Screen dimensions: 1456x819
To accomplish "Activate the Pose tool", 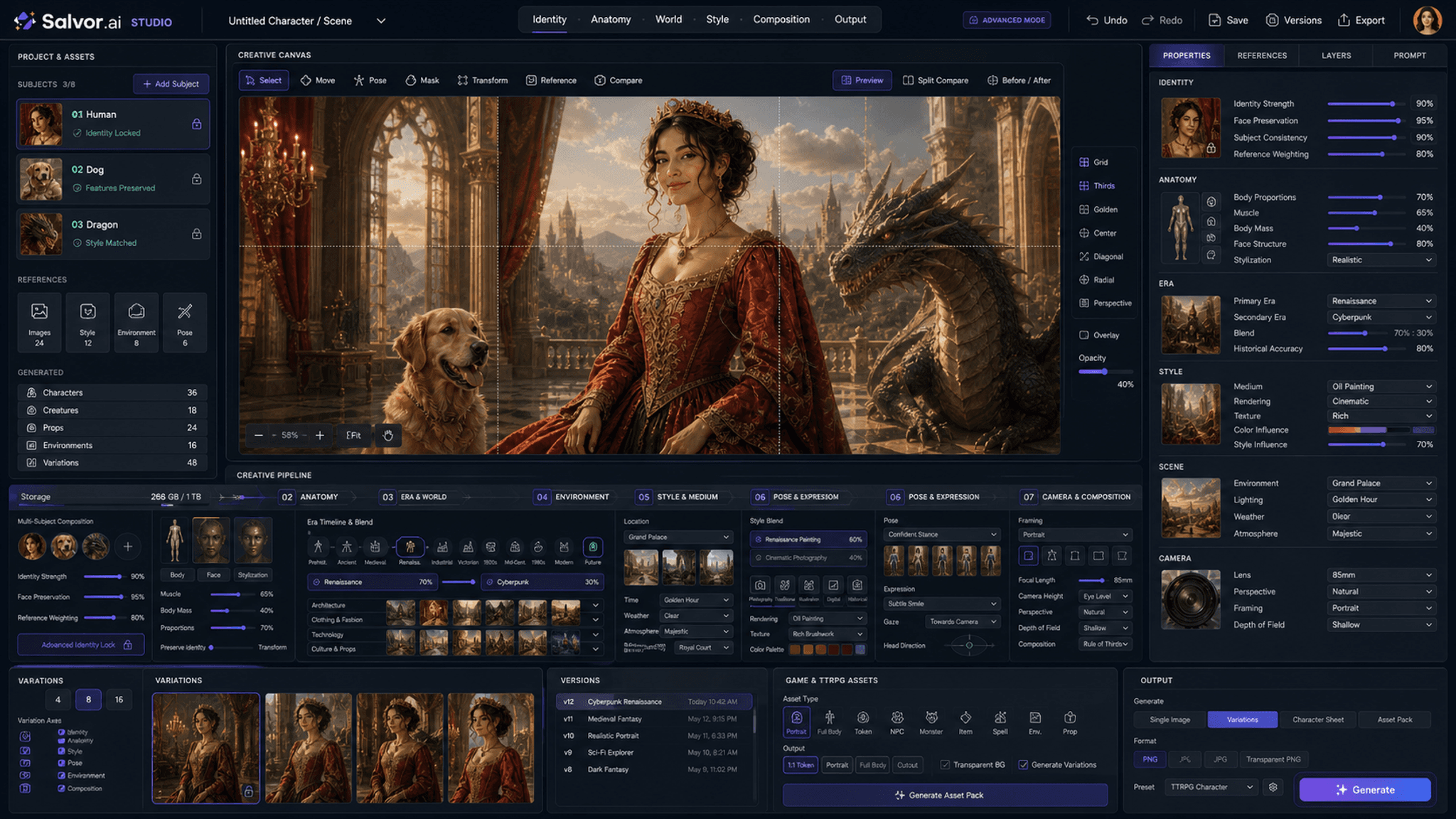I will [x=370, y=80].
